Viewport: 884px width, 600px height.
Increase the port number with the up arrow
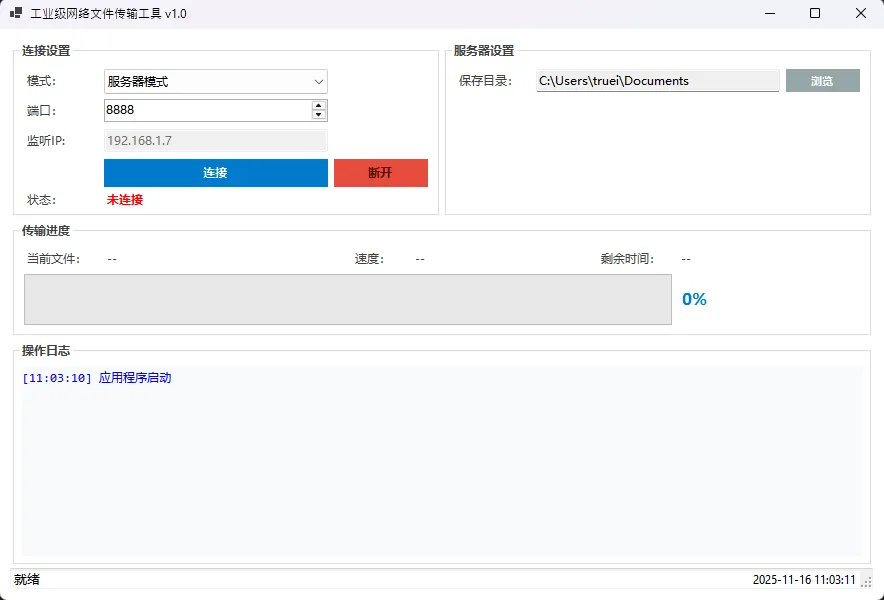pos(319,105)
